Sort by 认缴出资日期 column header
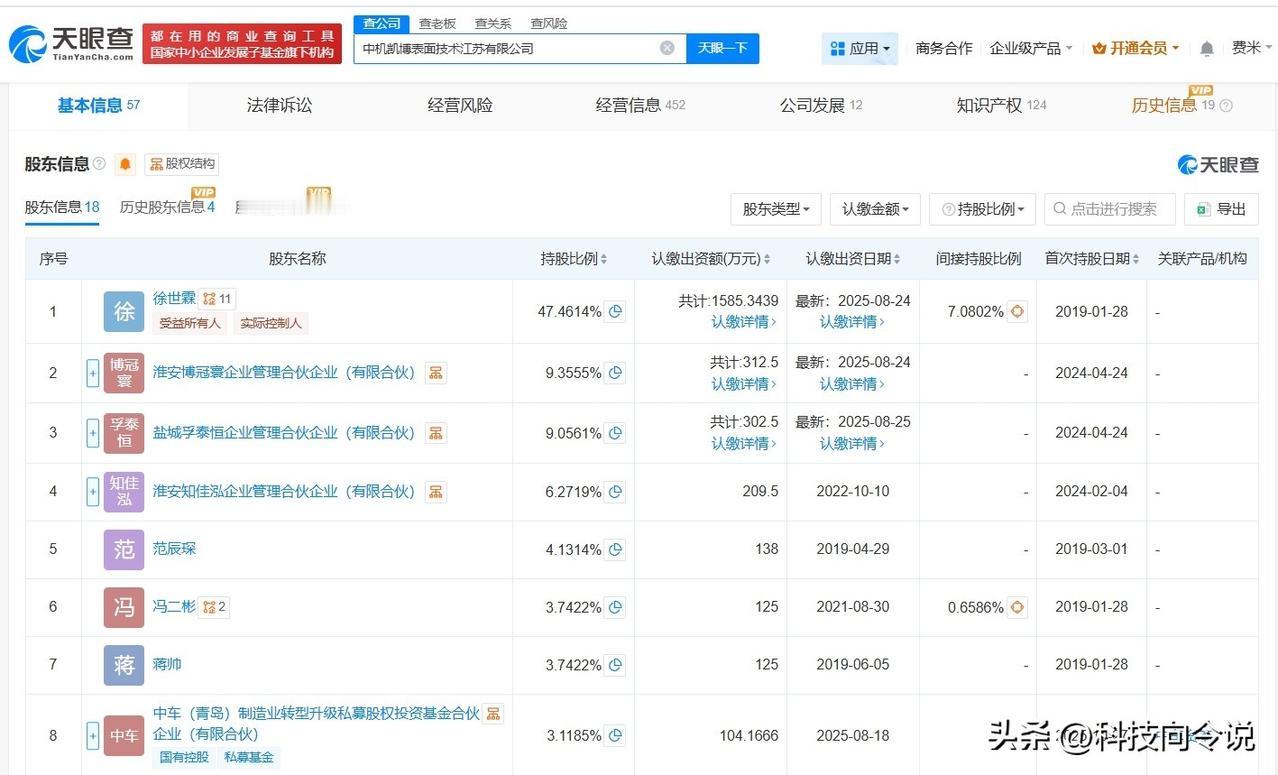This screenshot has width=1278, height=775. (853, 259)
